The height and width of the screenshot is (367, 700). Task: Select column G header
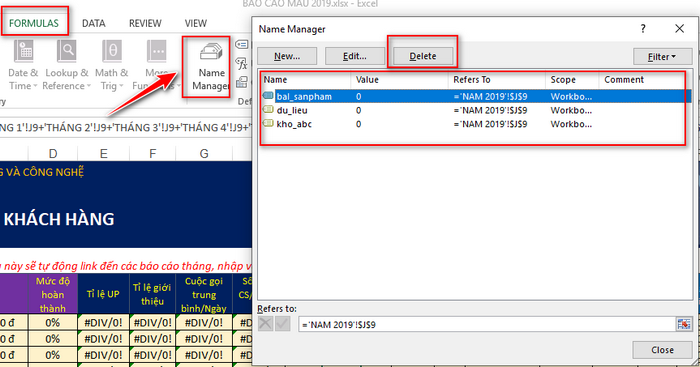pos(204,154)
